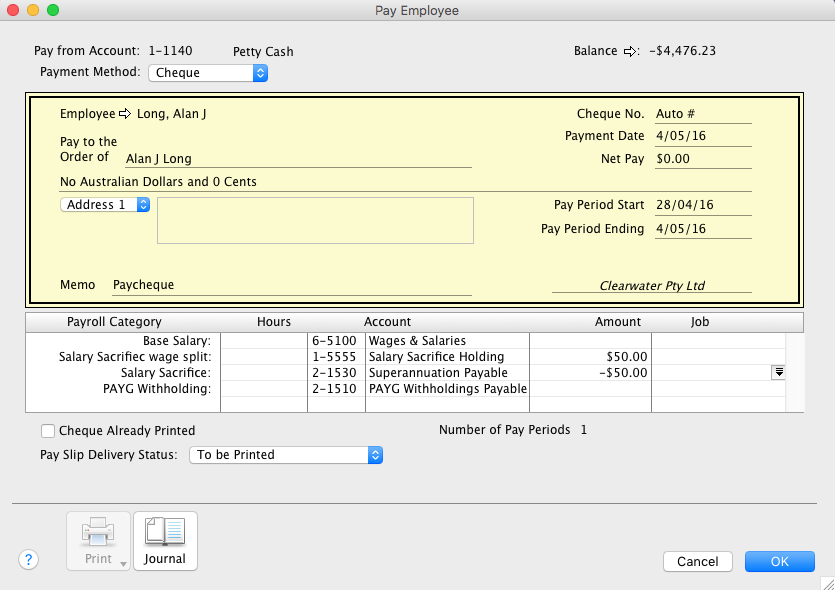Select the Cheque No. field
This screenshot has height=590, width=835.
coord(702,114)
